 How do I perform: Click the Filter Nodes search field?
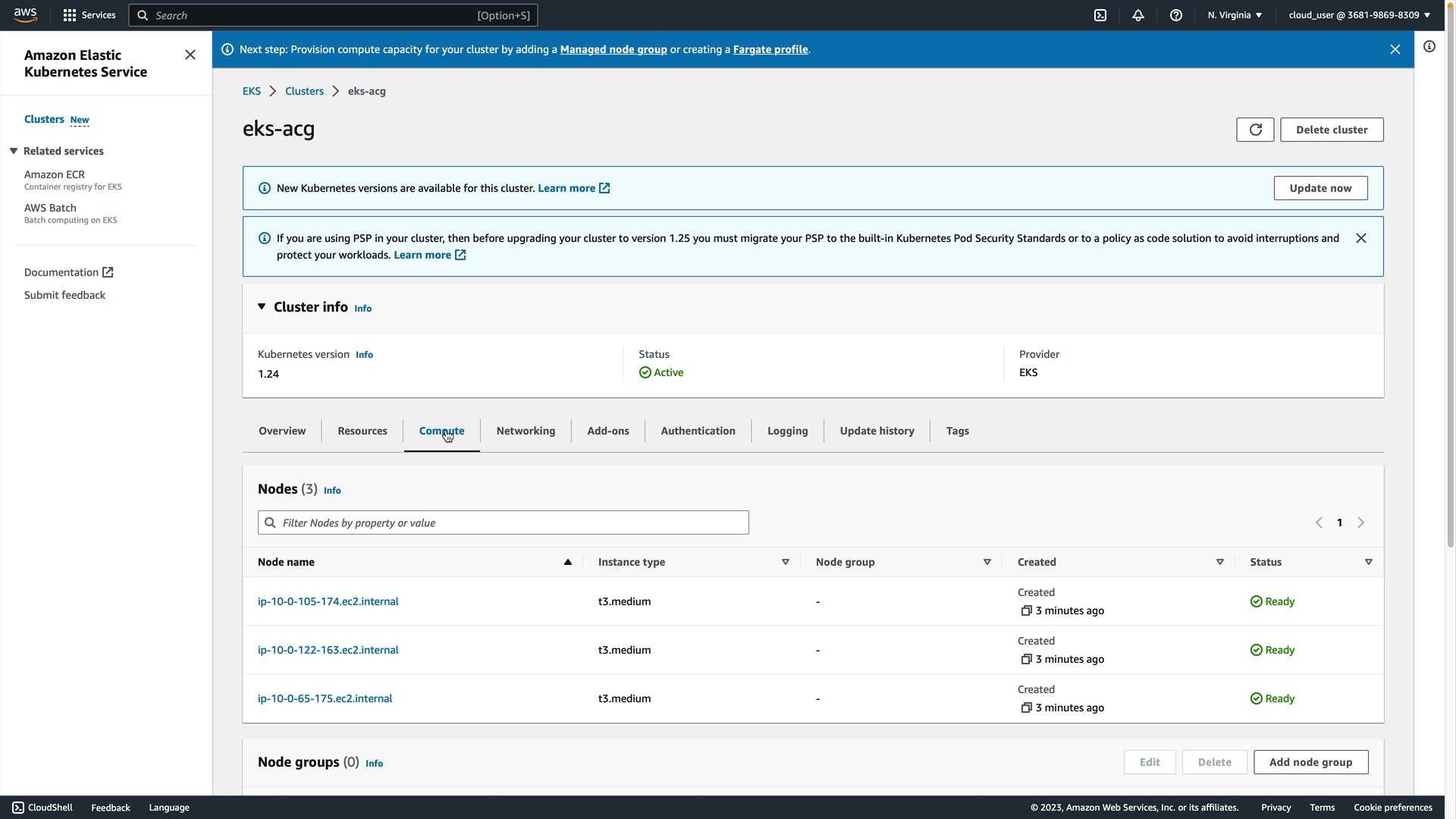504,522
